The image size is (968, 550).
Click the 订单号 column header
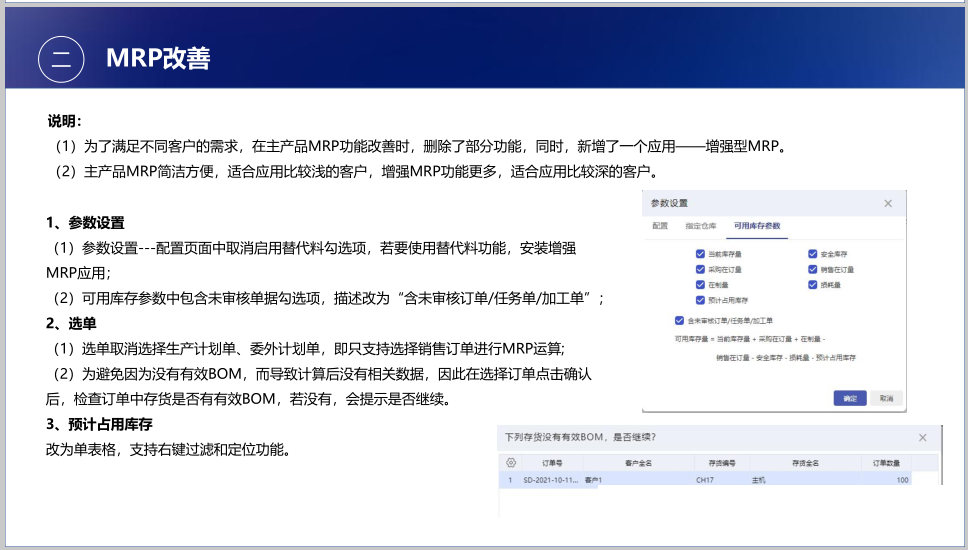click(553, 463)
